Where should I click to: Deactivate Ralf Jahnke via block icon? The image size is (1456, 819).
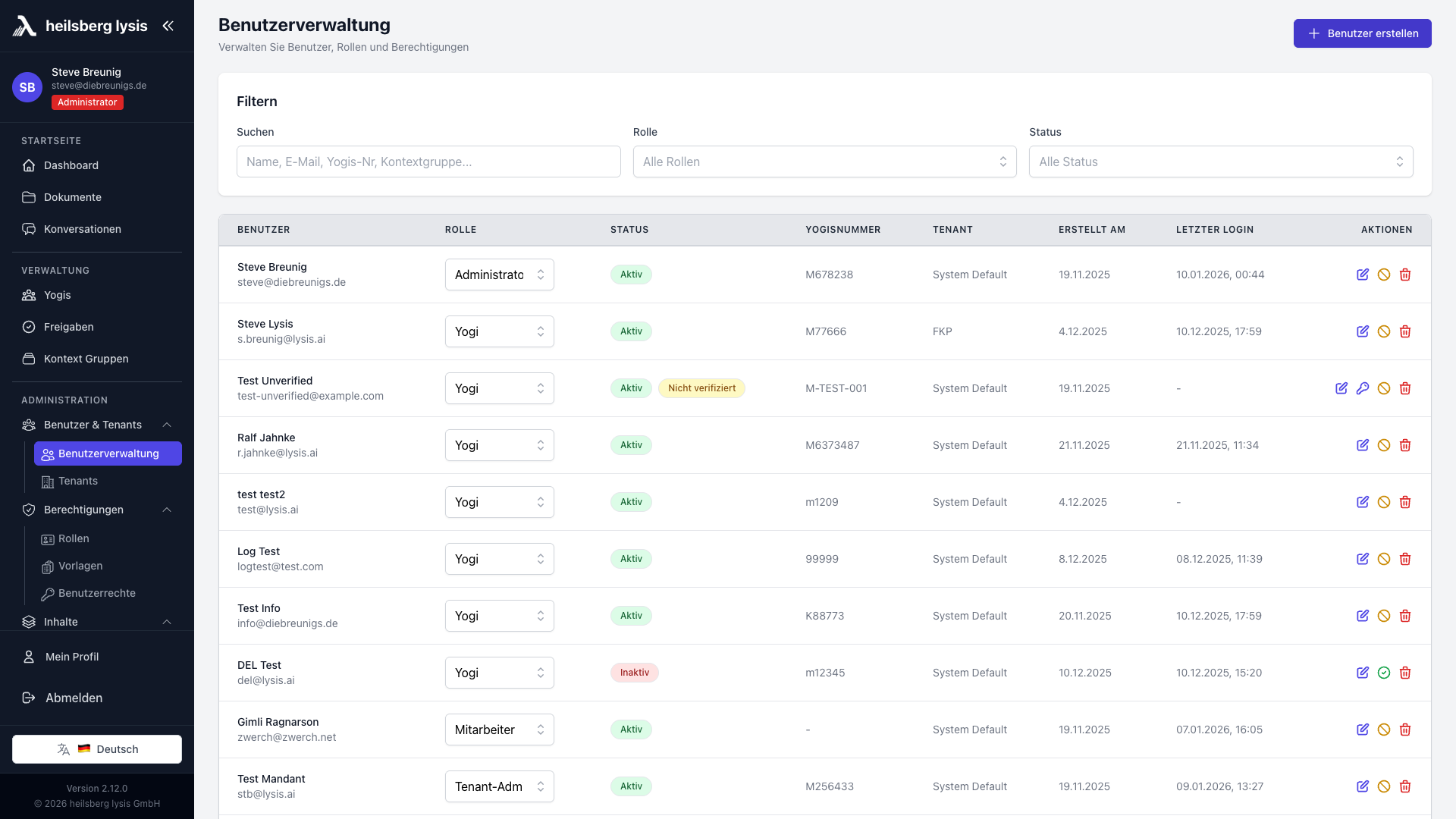[x=1383, y=445]
